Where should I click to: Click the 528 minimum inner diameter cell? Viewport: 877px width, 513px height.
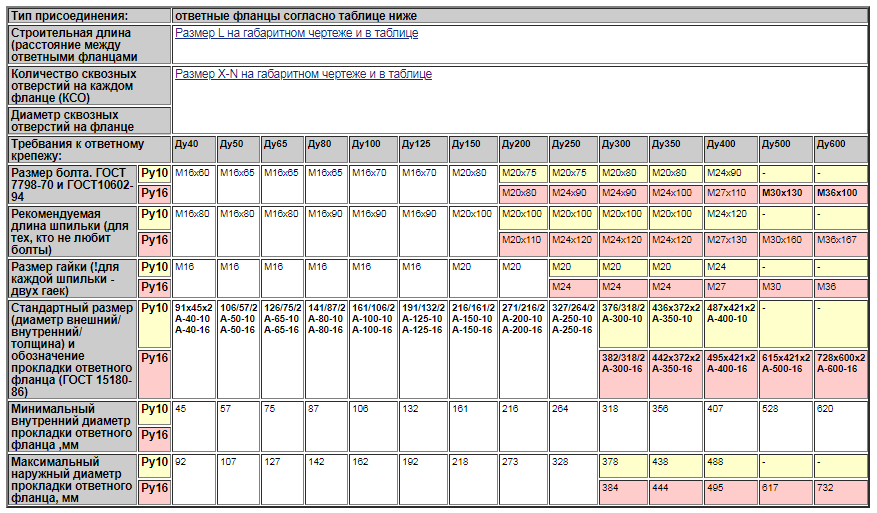785,426
